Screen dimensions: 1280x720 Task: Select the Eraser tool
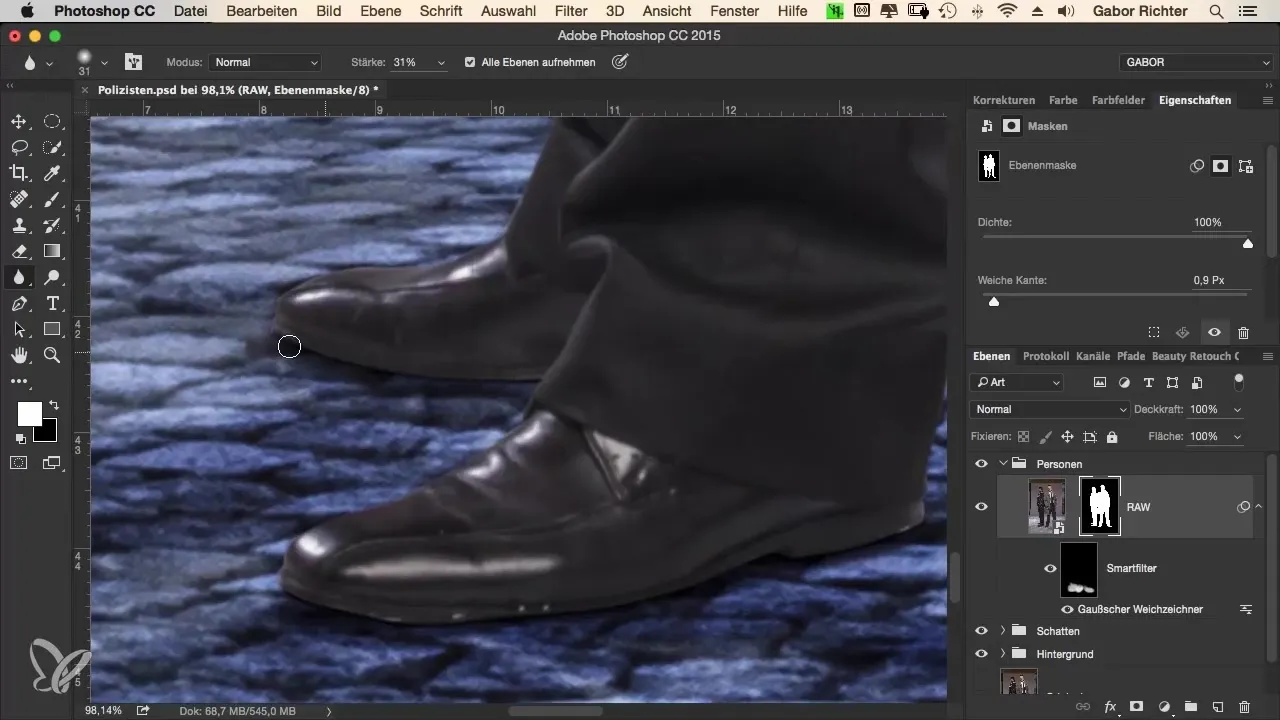(x=19, y=251)
